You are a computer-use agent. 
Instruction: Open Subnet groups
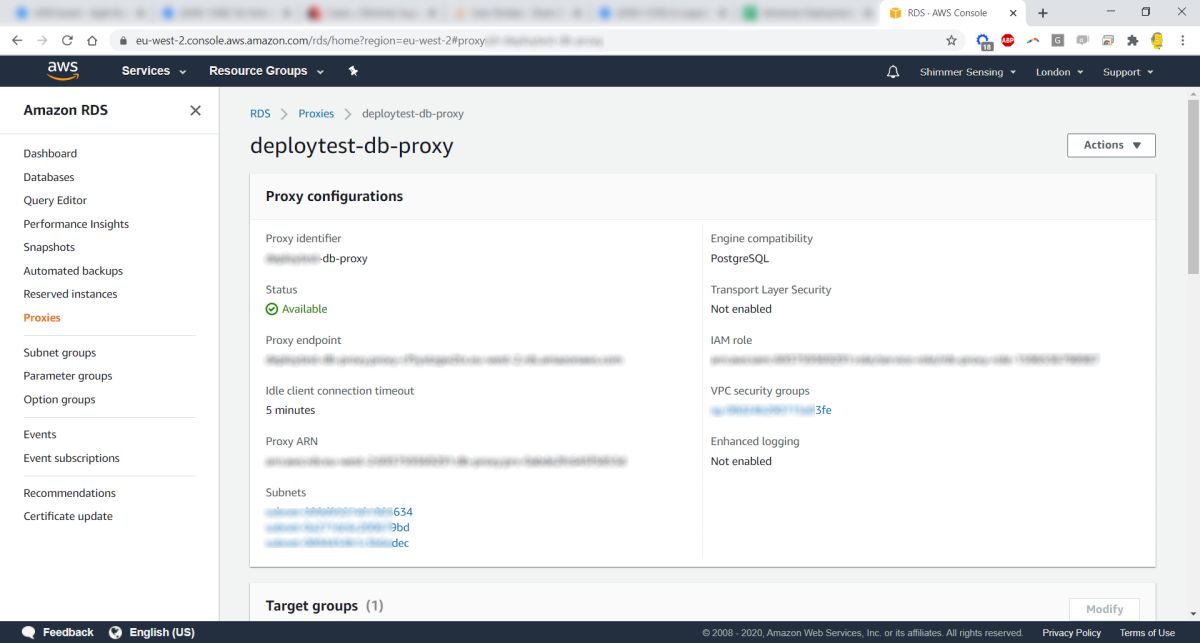click(60, 353)
